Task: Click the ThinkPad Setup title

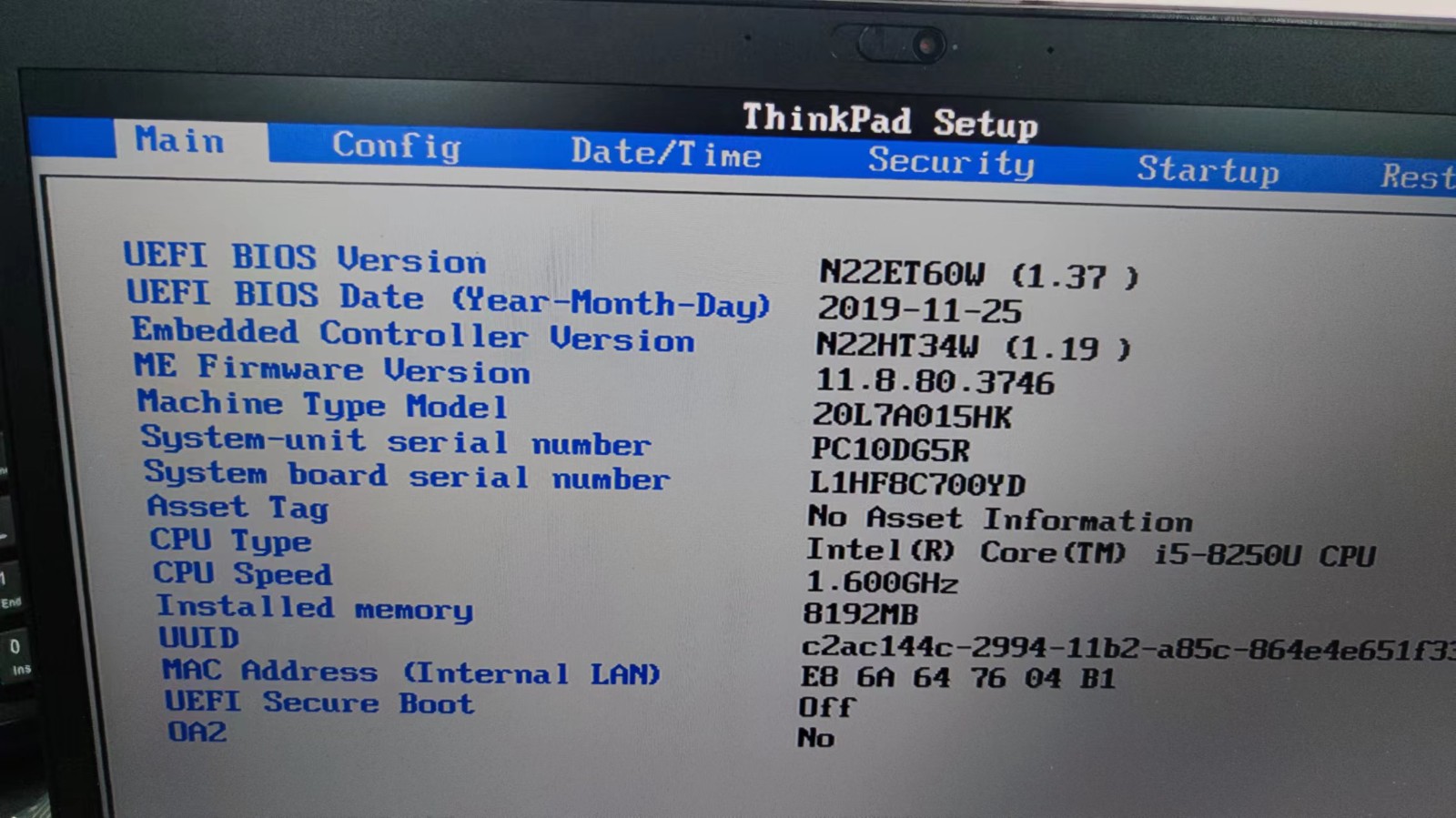Action: 890,122
